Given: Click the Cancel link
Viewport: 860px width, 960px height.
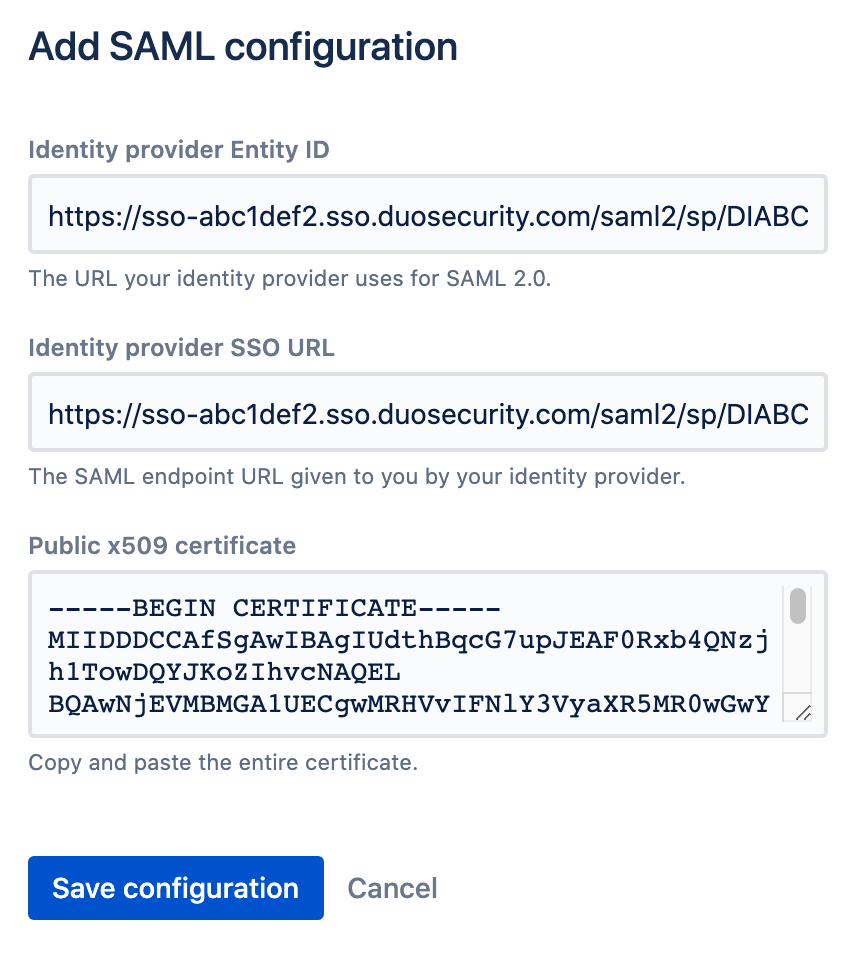Looking at the screenshot, I should coord(392,888).
